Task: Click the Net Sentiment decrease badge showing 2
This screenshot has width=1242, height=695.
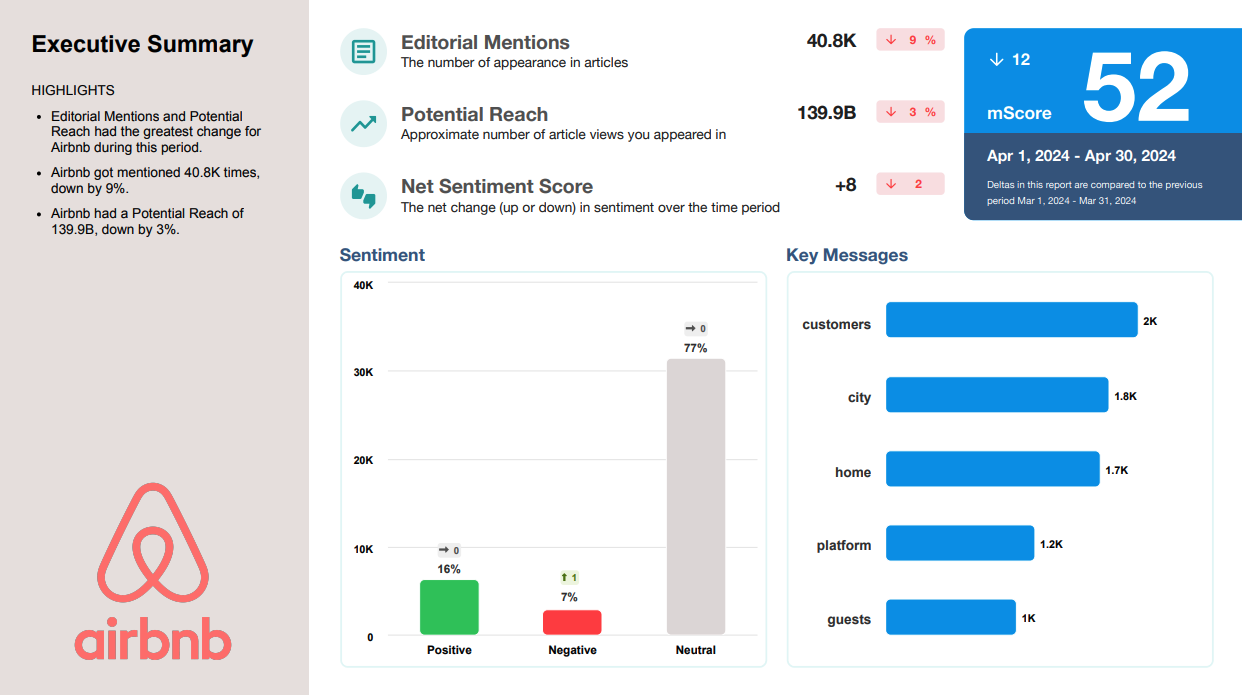Action: (x=910, y=184)
